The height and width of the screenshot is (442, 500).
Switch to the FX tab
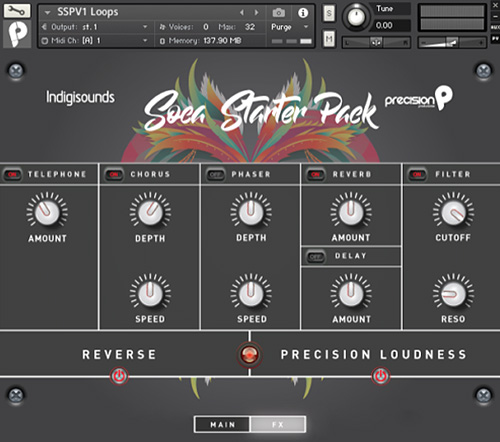tap(278, 425)
